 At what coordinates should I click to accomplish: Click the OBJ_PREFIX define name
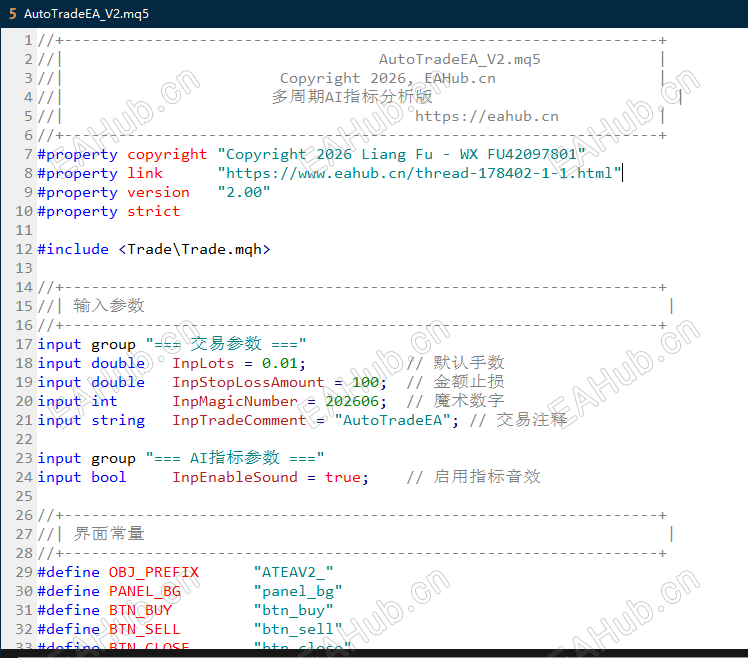[154, 572]
